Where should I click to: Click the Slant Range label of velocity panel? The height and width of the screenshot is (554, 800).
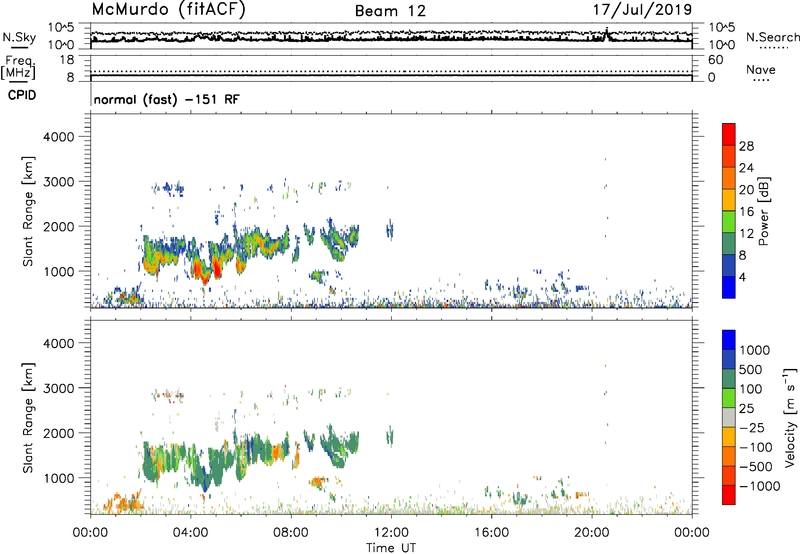click(x=28, y=418)
